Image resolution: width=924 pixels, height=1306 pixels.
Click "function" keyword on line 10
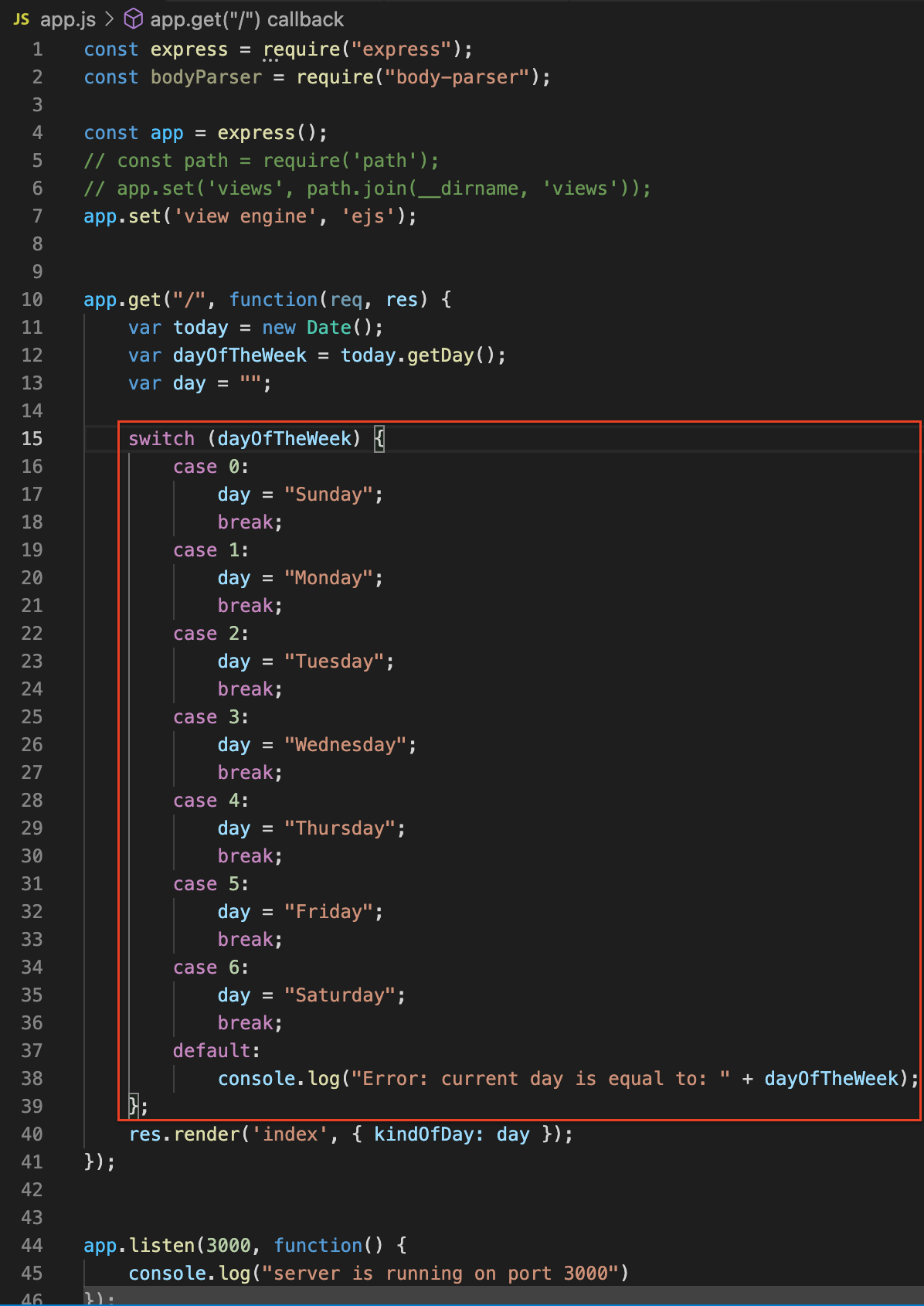point(273,300)
